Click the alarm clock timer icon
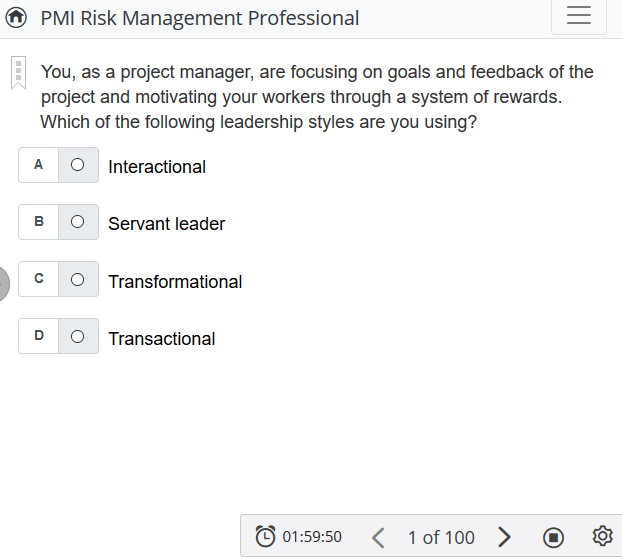 tap(265, 537)
